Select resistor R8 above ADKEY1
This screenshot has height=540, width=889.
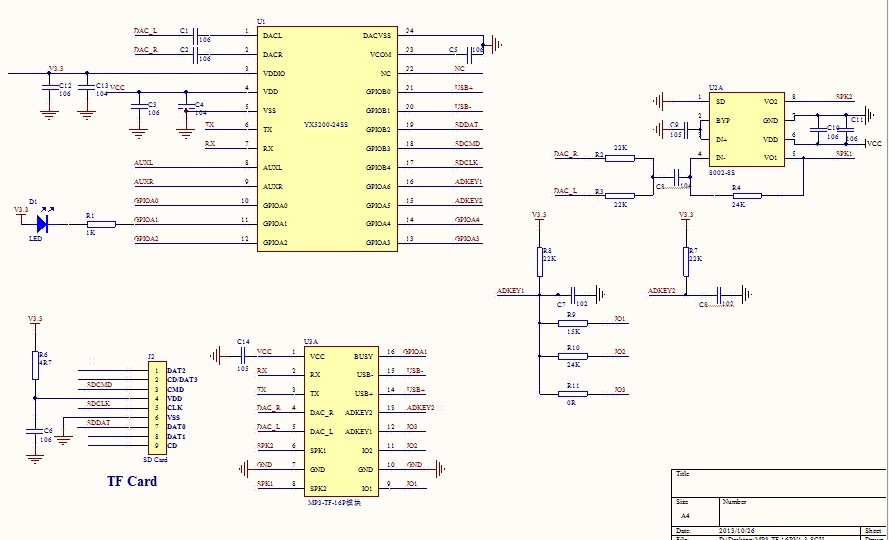click(x=539, y=261)
